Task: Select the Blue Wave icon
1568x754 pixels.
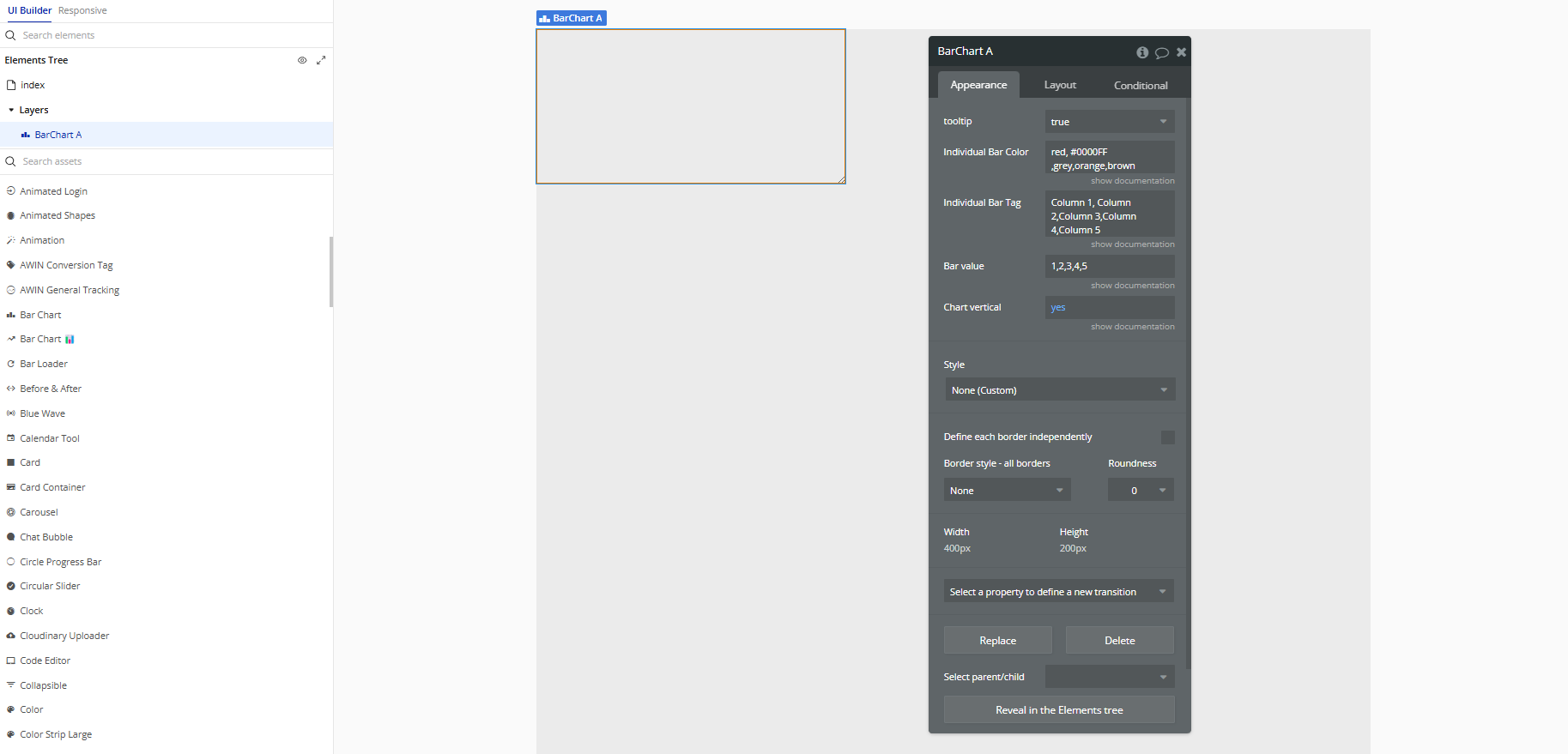Action: (x=11, y=413)
